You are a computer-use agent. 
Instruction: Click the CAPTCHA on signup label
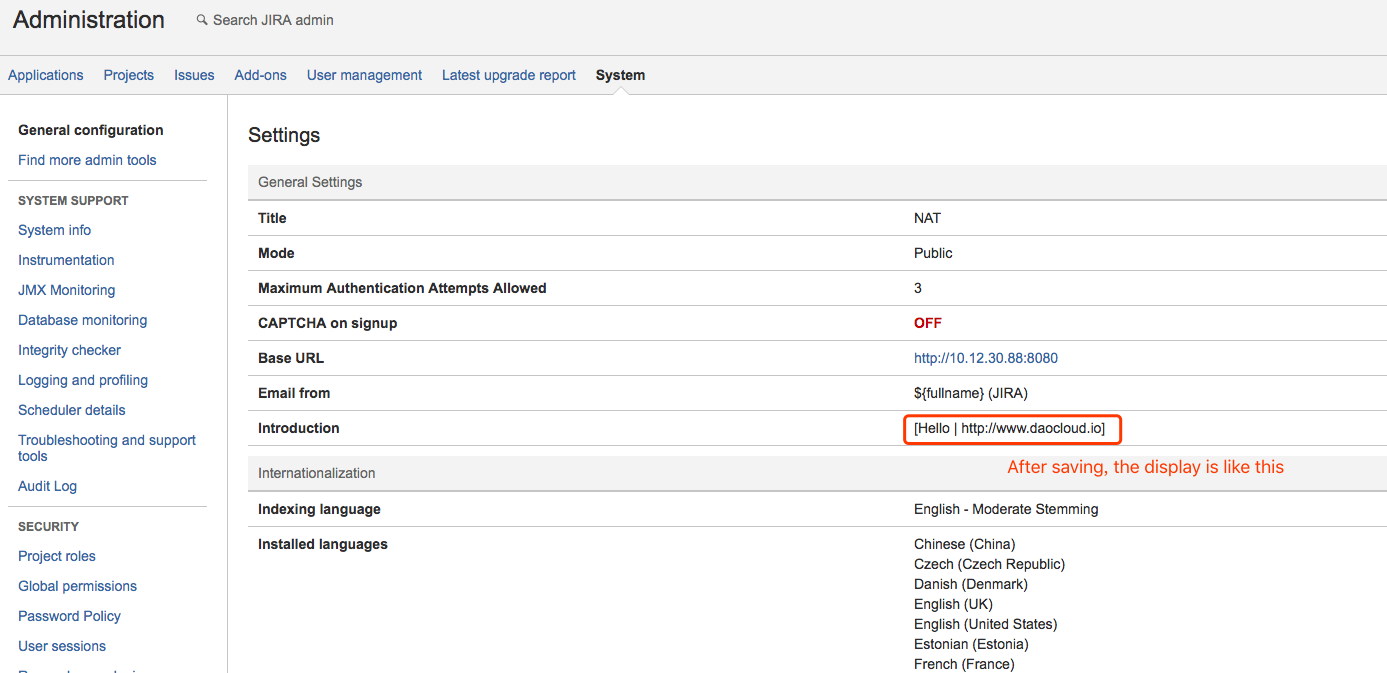328,323
